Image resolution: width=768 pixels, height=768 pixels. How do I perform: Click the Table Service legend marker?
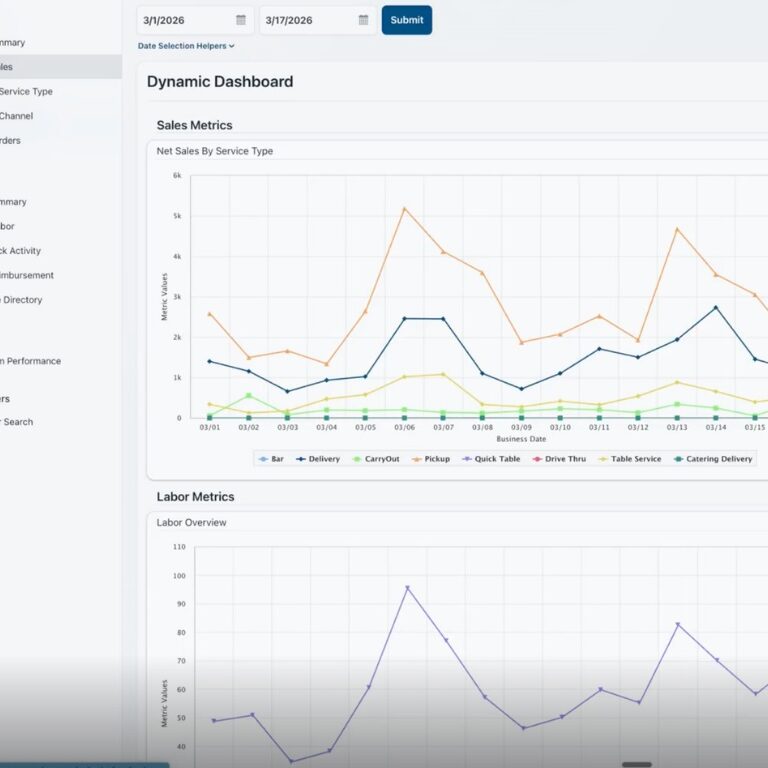point(602,459)
